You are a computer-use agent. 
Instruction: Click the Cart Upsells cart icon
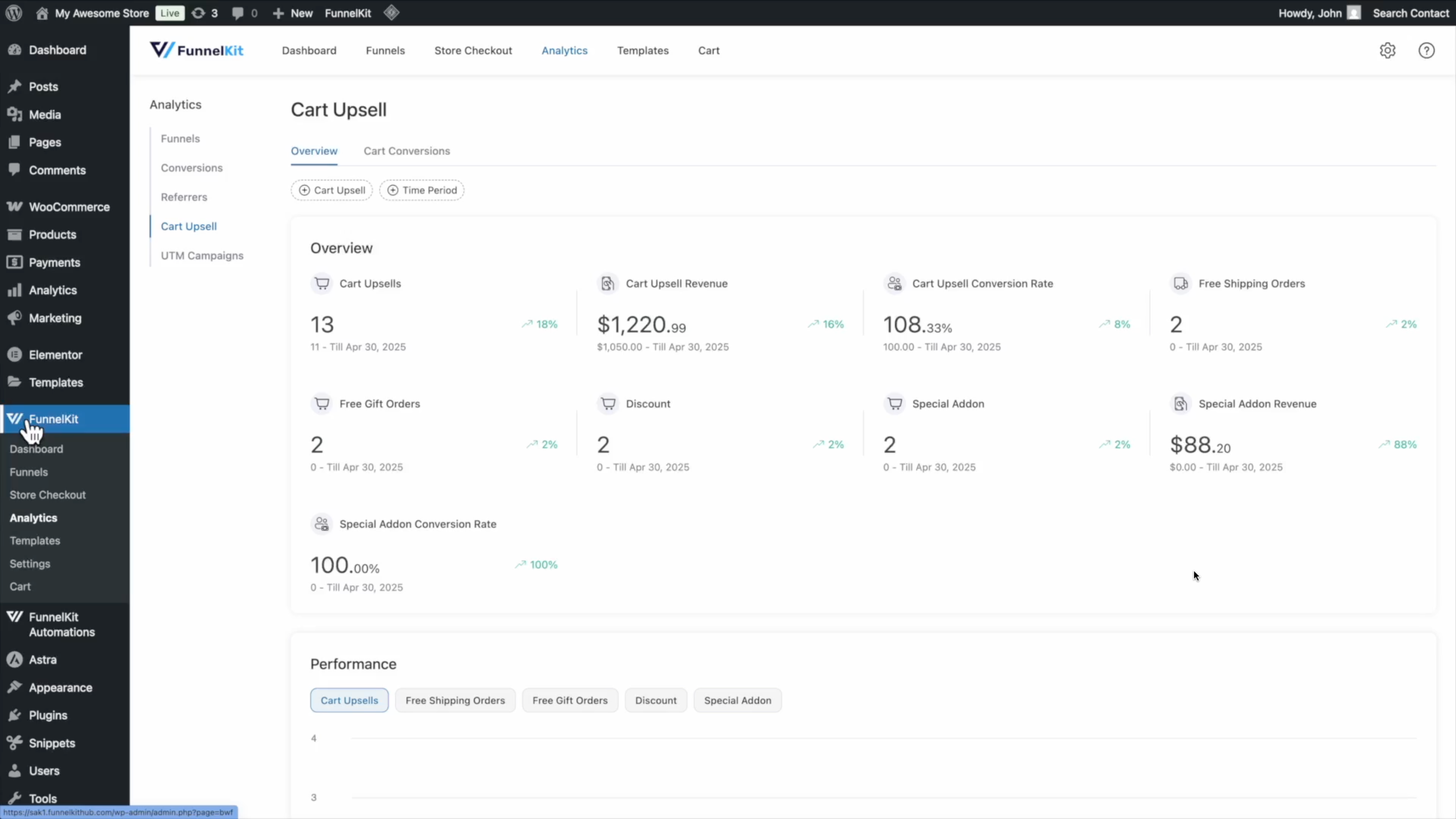(322, 283)
